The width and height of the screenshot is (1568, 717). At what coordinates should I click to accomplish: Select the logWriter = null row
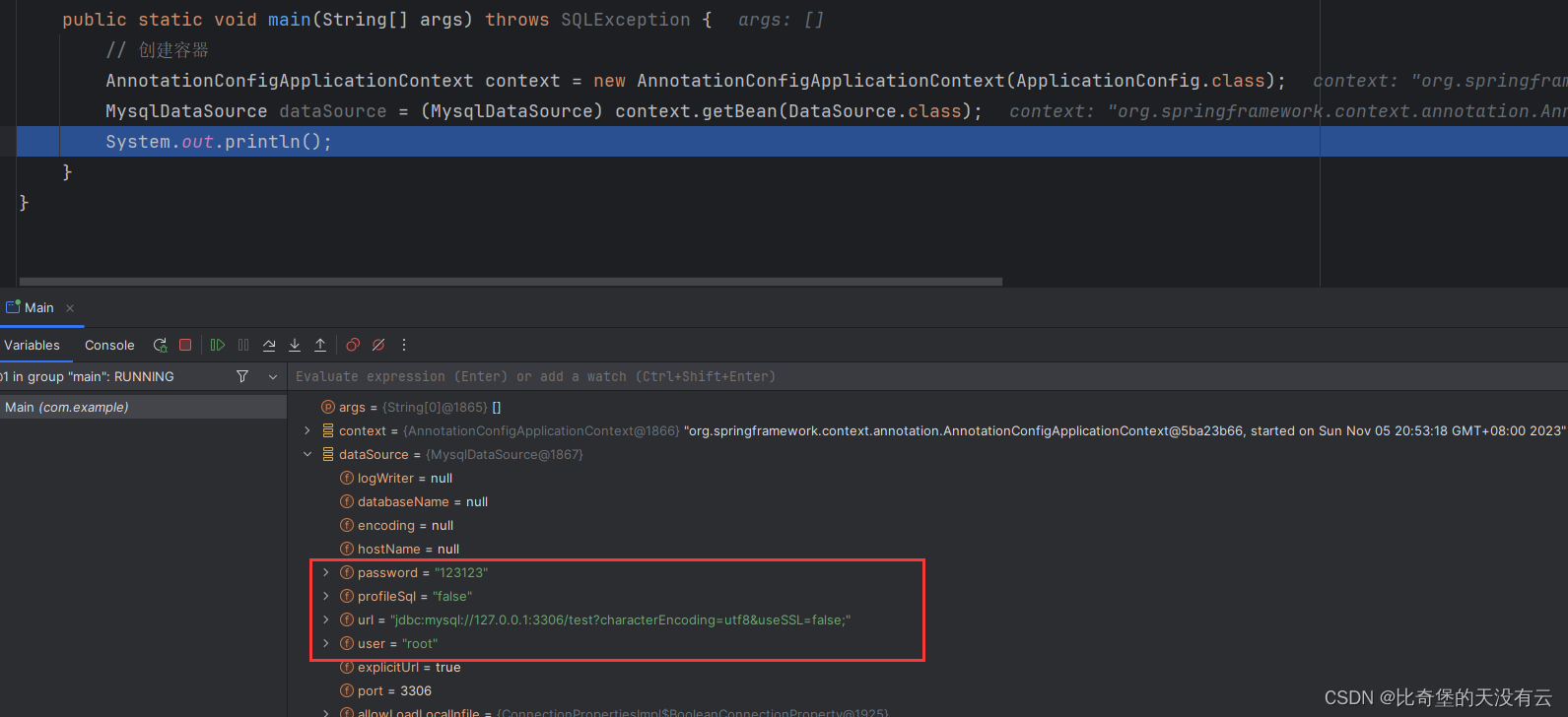click(926, 478)
